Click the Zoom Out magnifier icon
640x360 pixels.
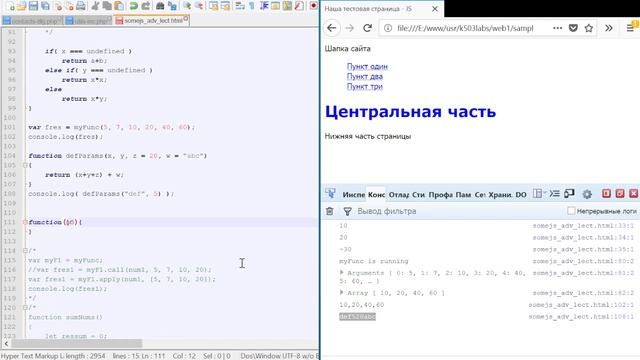(199, 6)
